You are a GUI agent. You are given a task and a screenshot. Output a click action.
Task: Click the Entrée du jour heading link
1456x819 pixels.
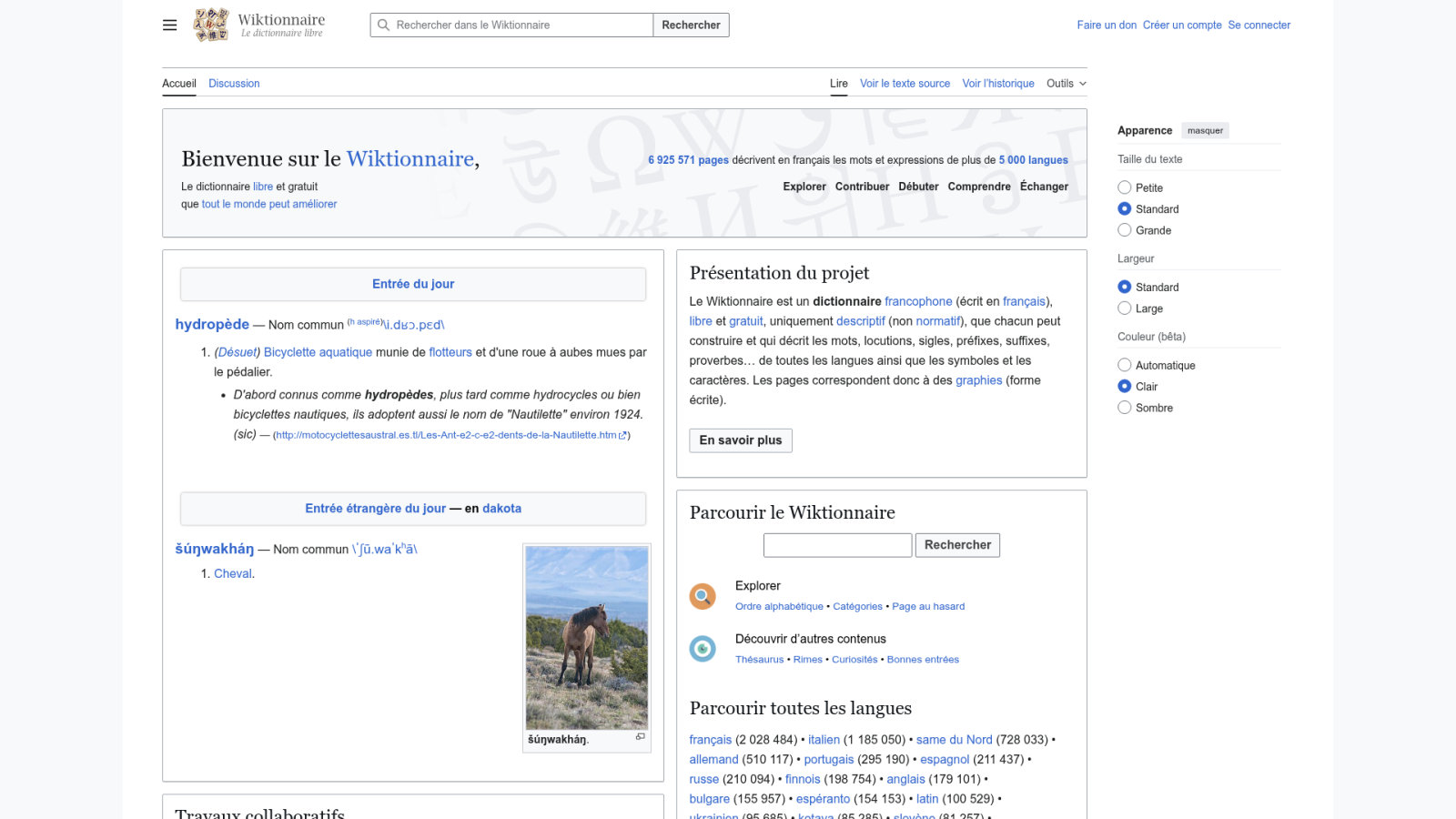[413, 284]
